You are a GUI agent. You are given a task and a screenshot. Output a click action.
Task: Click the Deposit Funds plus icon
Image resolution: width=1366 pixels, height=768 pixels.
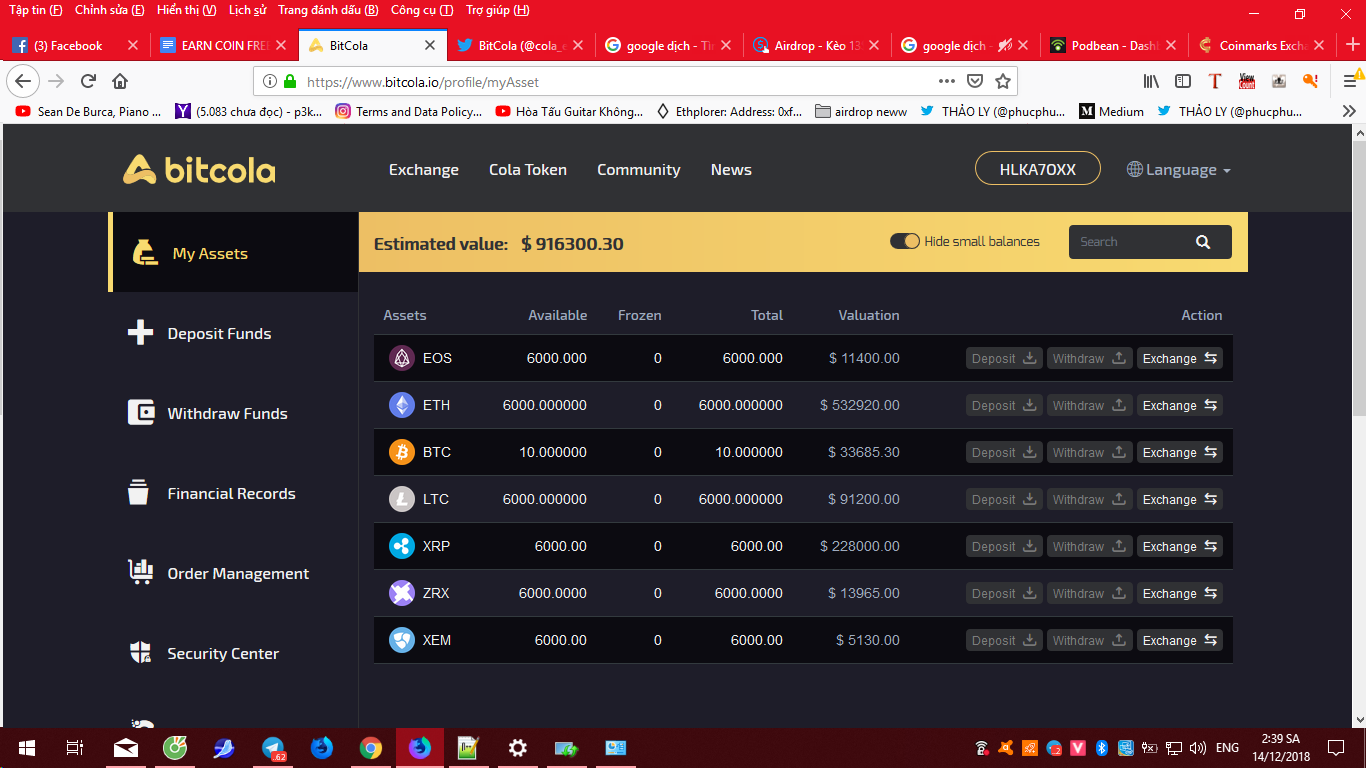[x=141, y=333]
